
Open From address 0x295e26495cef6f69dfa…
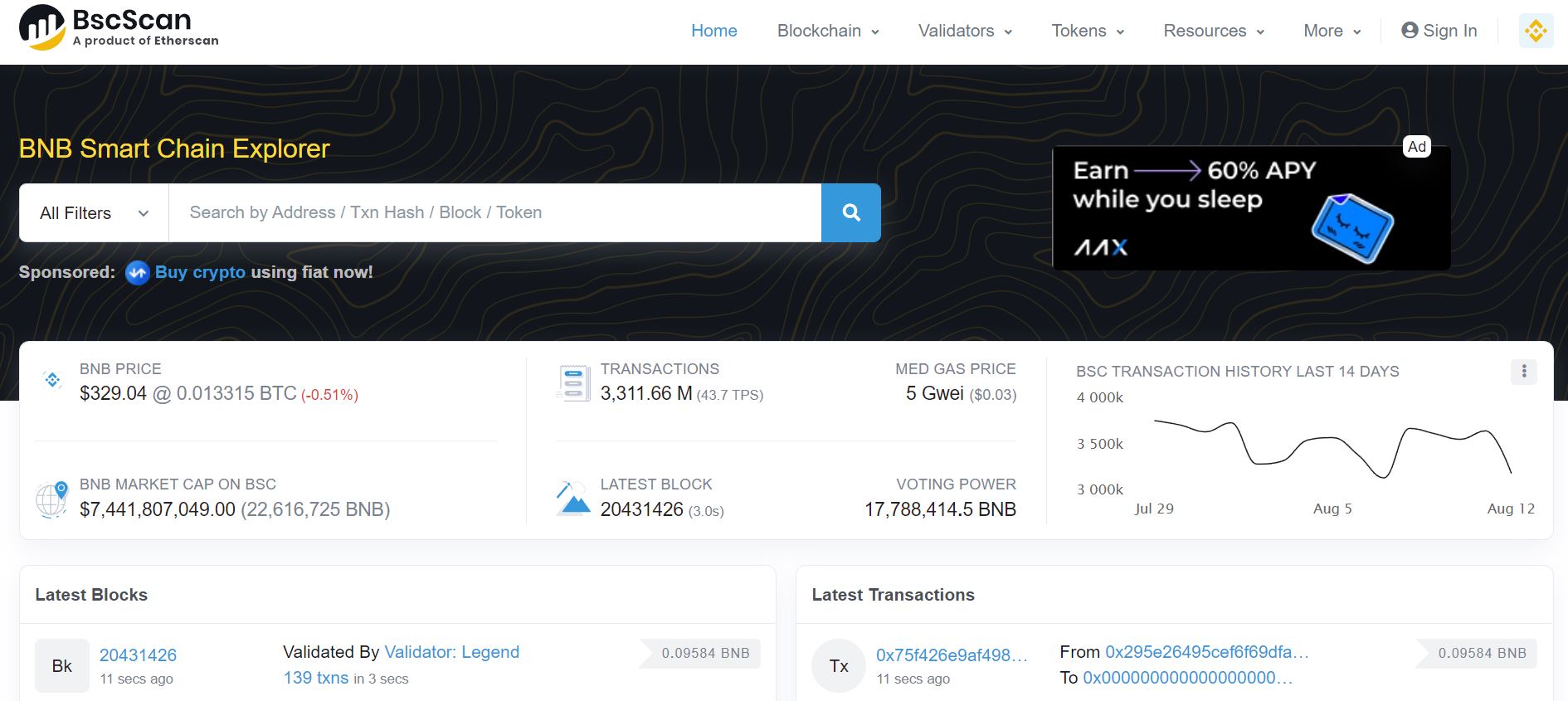1207,652
